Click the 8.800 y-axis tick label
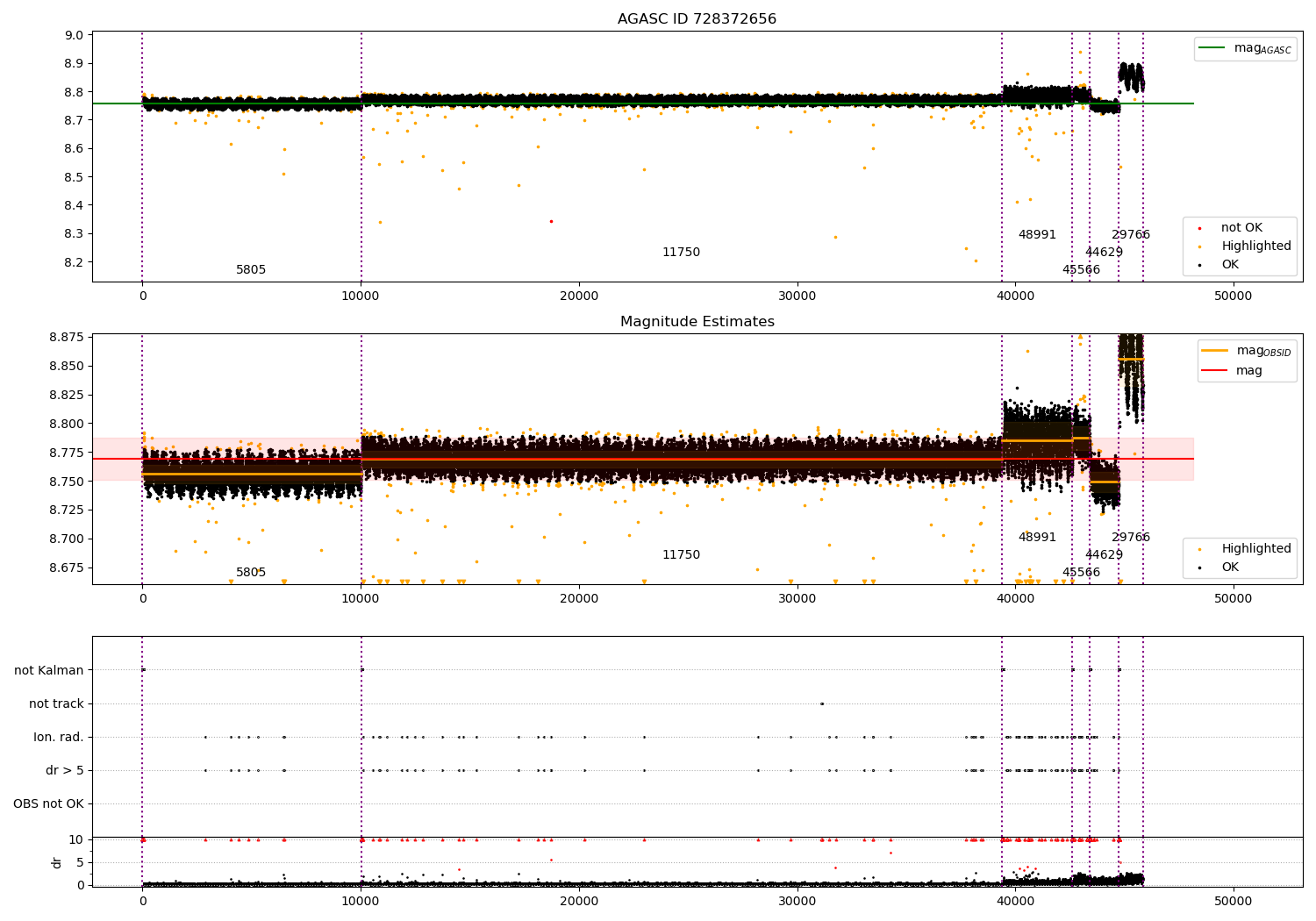The image size is (1316, 921). click(67, 424)
